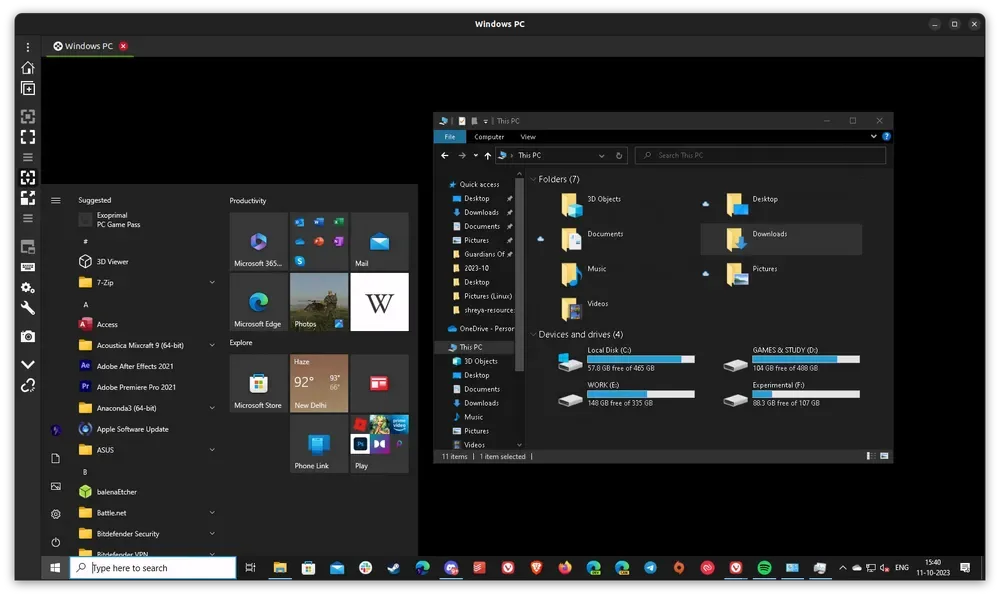Screen dimensions: 1000x597
Task: Open Computer ribbon tab
Action: coord(489,136)
